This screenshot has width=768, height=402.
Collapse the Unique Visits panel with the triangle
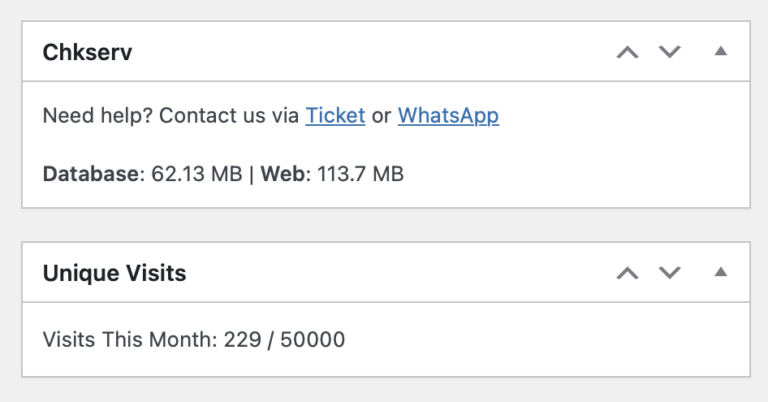[x=720, y=272]
